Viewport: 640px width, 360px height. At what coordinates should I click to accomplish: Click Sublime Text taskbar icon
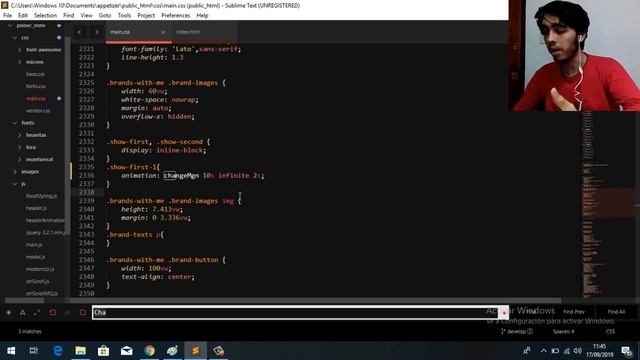pos(196,351)
